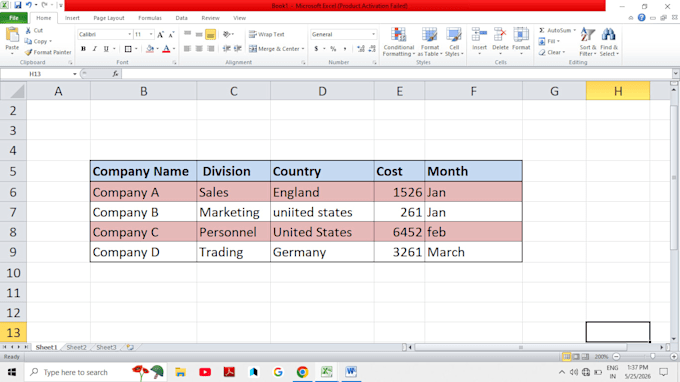The height and width of the screenshot is (382, 680).
Task: Click the zoom slider on status bar
Action: (653, 356)
